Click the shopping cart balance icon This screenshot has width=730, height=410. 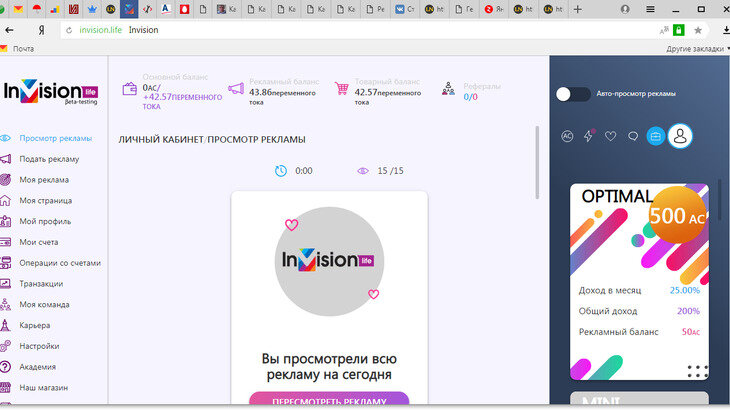coord(342,88)
